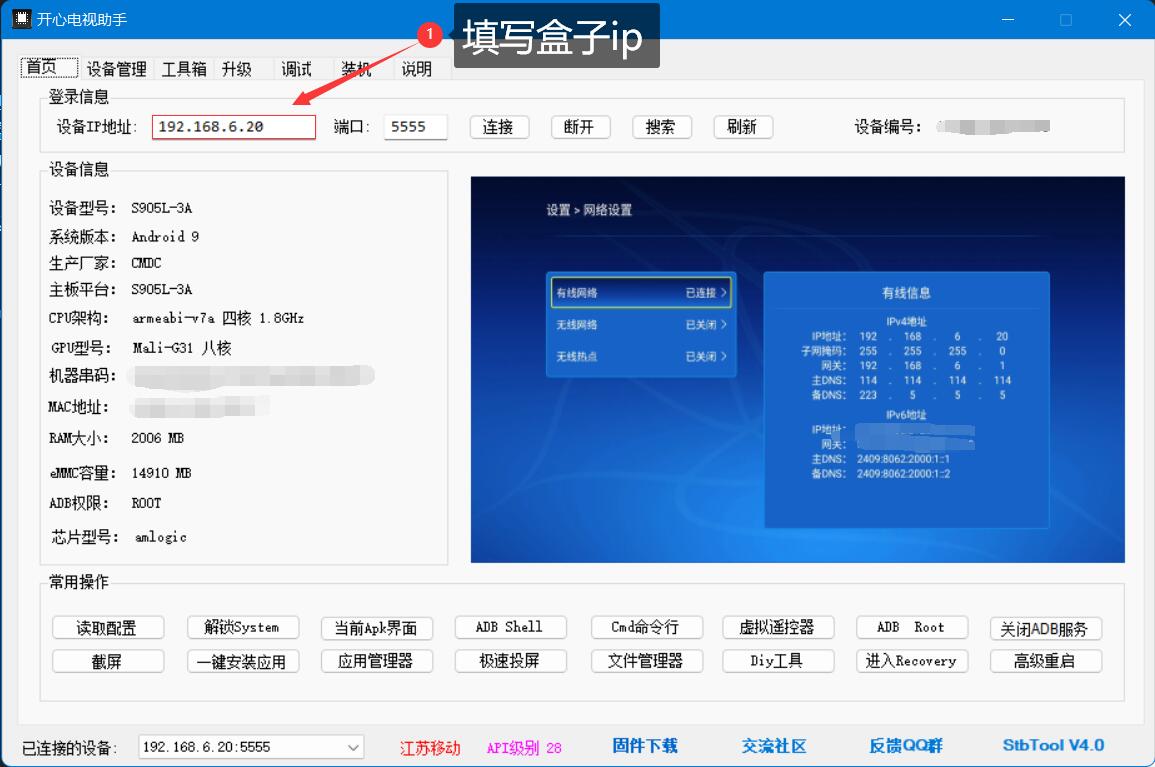Click ADB Root to gain root
Screen dimensions: 1155x767
coord(911,627)
